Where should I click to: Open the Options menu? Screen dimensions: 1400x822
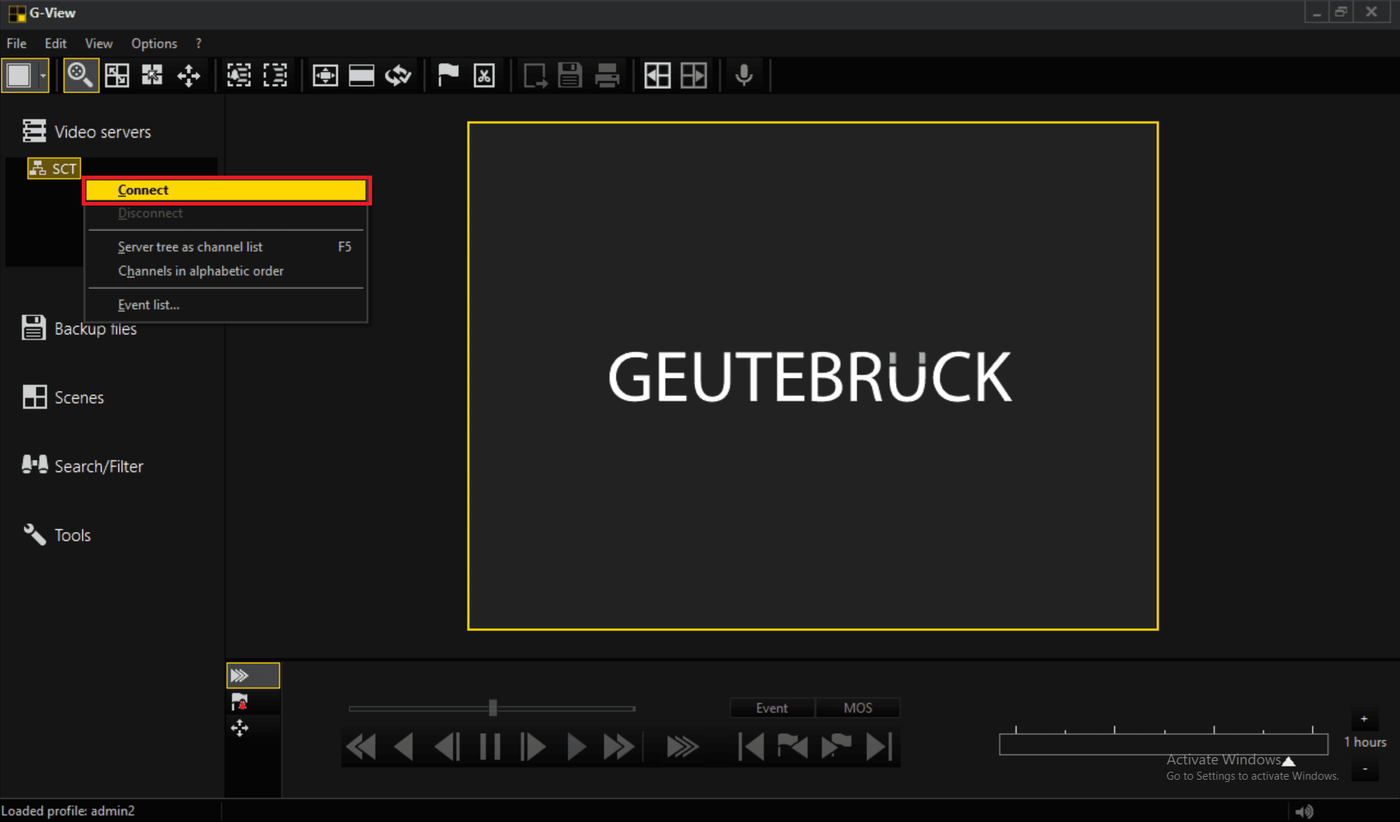154,43
